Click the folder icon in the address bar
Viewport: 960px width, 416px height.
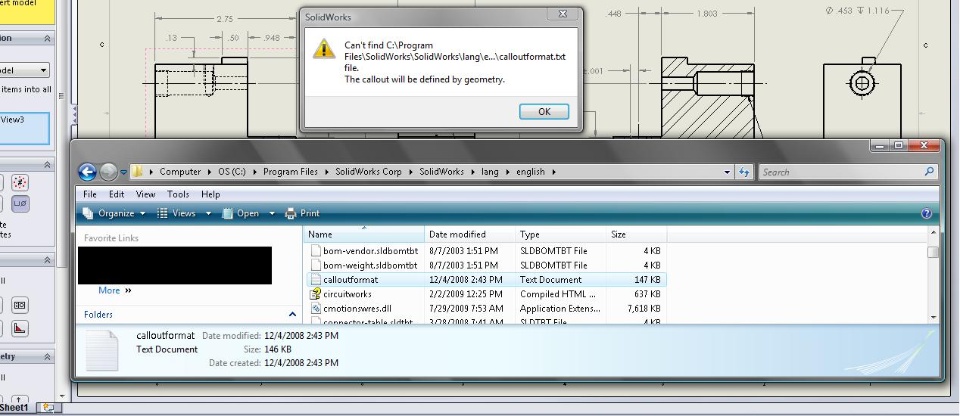click(x=138, y=172)
